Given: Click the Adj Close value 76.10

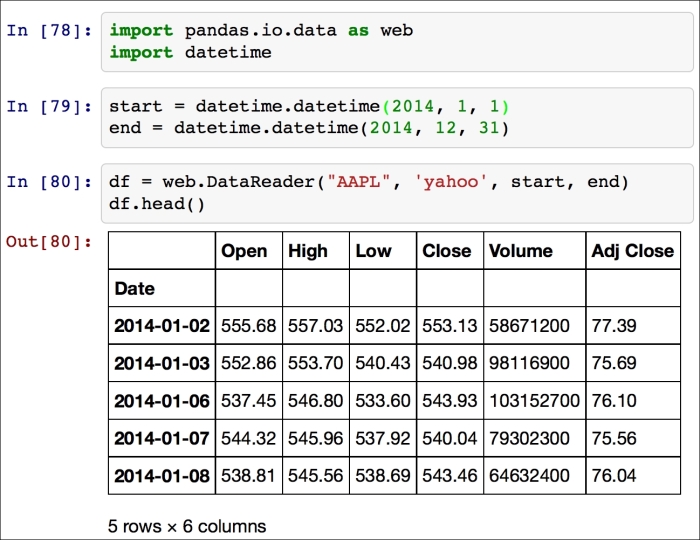Looking at the screenshot, I should point(614,401).
